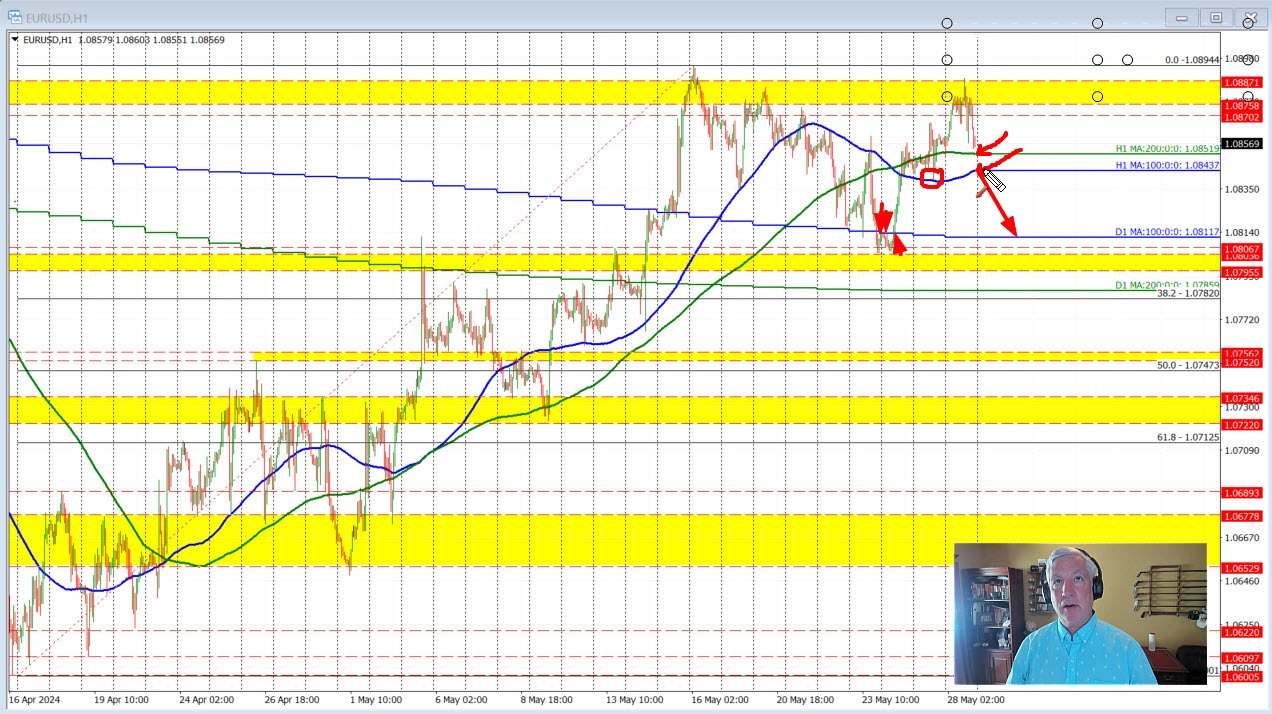The height and width of the screenshot is (714, 1272).
Task: Click the 1.08350 price axis value
Action: (x=1241, y=188)
